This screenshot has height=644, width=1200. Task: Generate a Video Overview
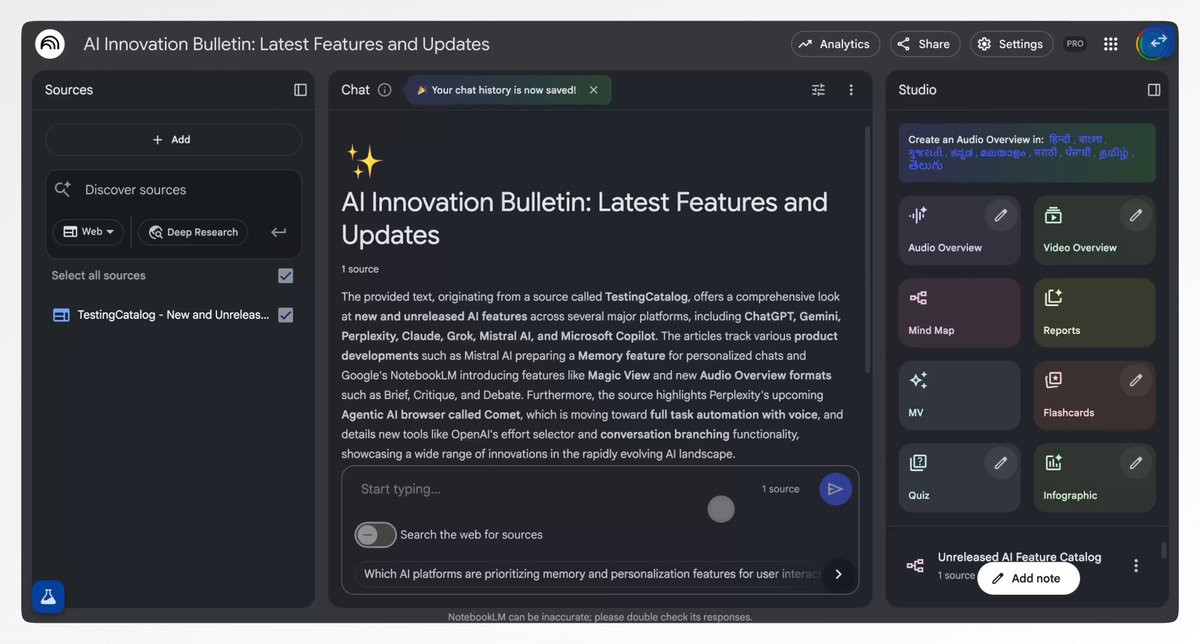[x=1094, y=230]
